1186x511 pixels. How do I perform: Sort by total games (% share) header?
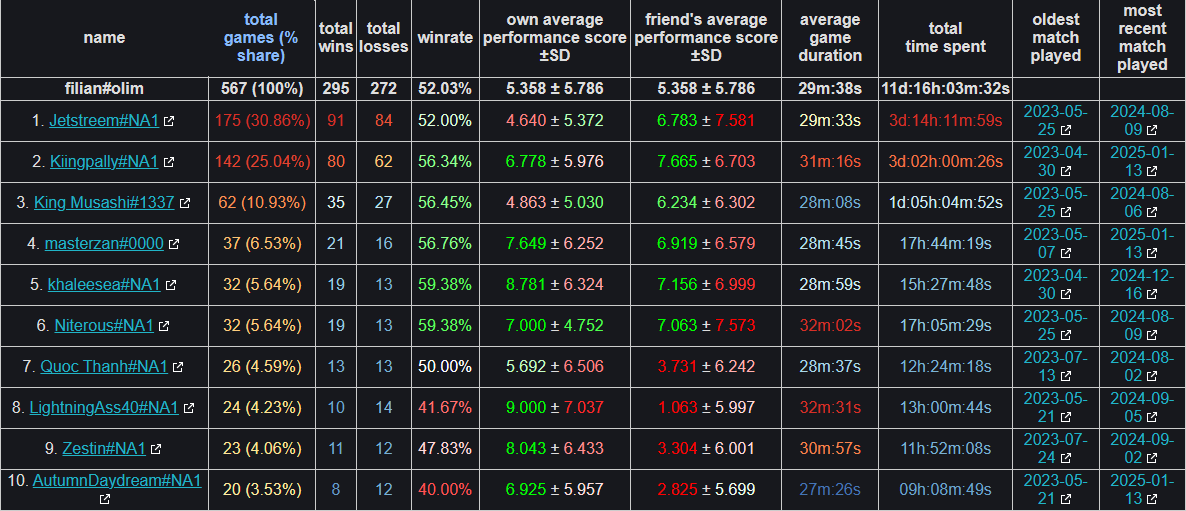tap(261, 38)
